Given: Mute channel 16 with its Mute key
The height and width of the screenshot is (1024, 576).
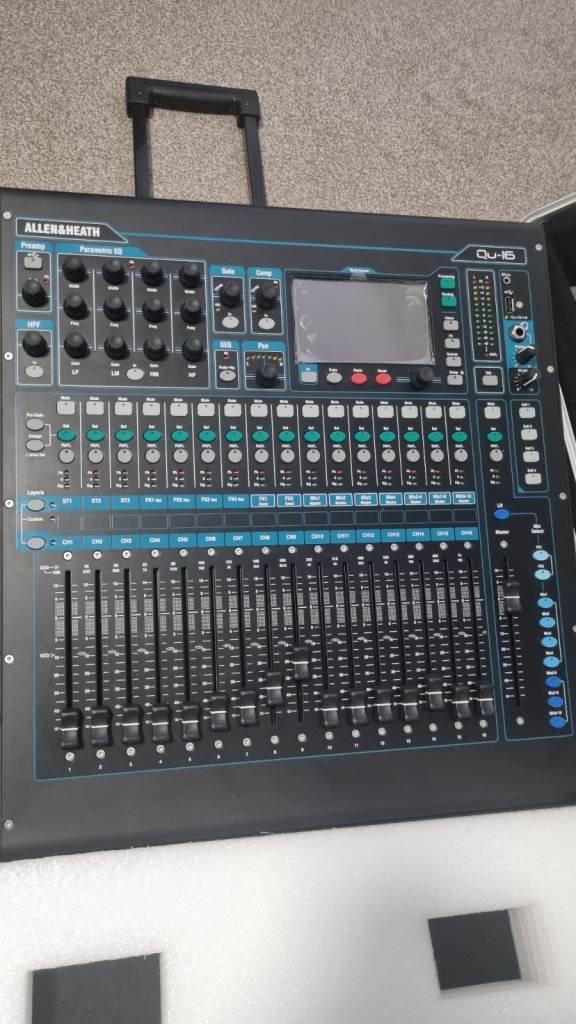Looking at the screenshot, I should coord(457,411).
